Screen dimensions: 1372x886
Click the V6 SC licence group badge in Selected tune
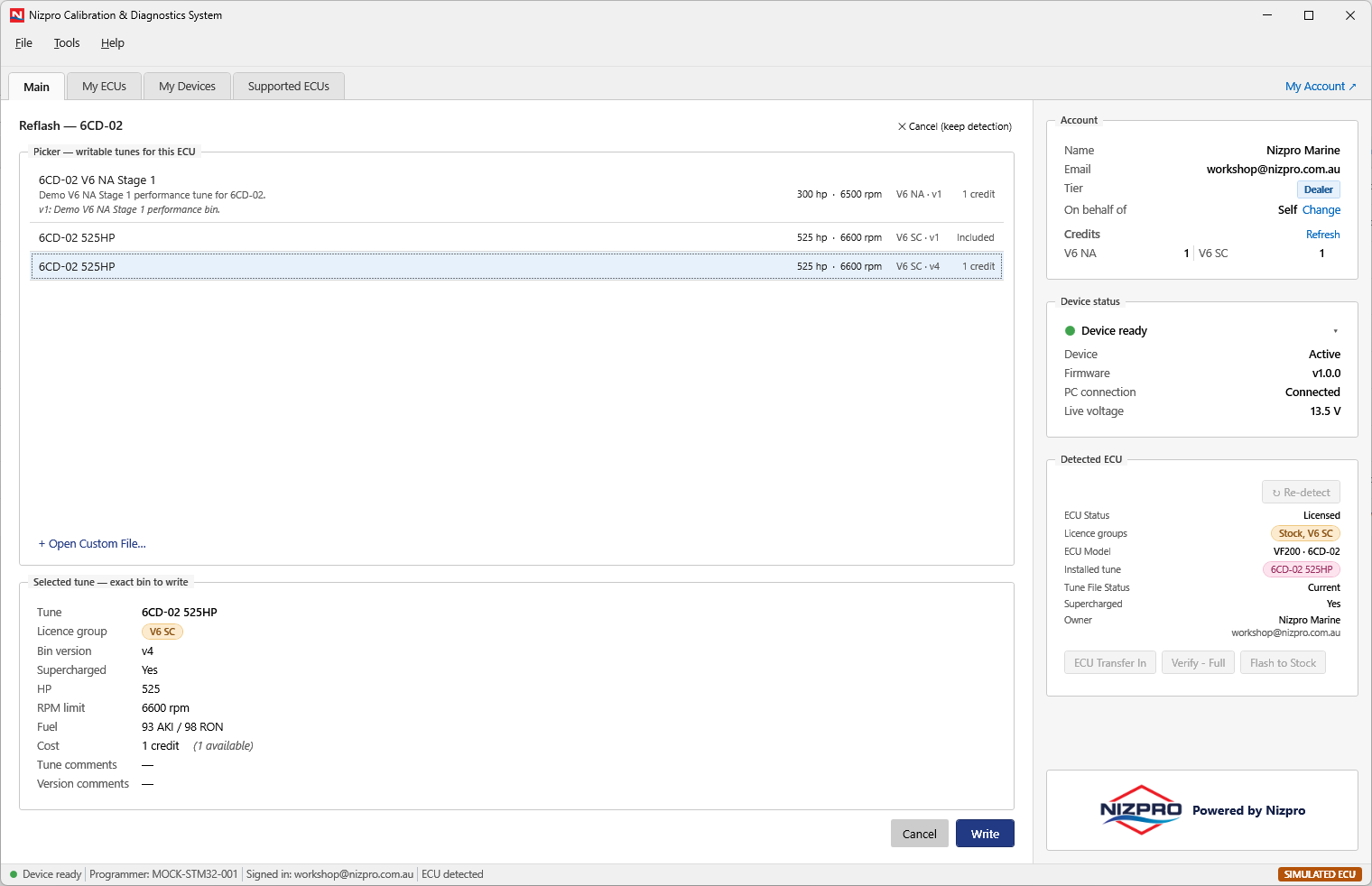[x=162, y=632]
